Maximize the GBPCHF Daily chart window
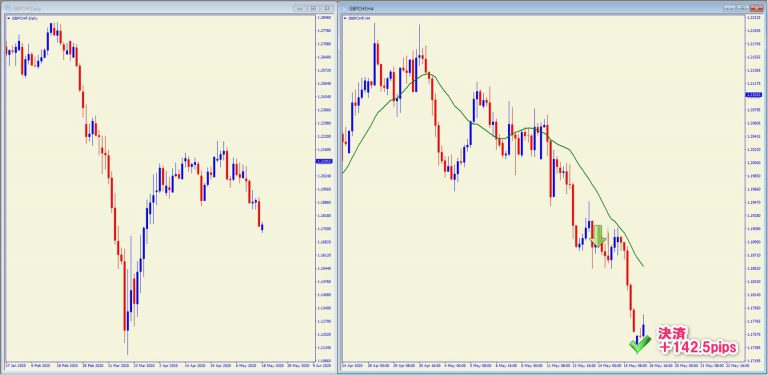The width and height of the screenshot is (768, 375). click(327, 8)
